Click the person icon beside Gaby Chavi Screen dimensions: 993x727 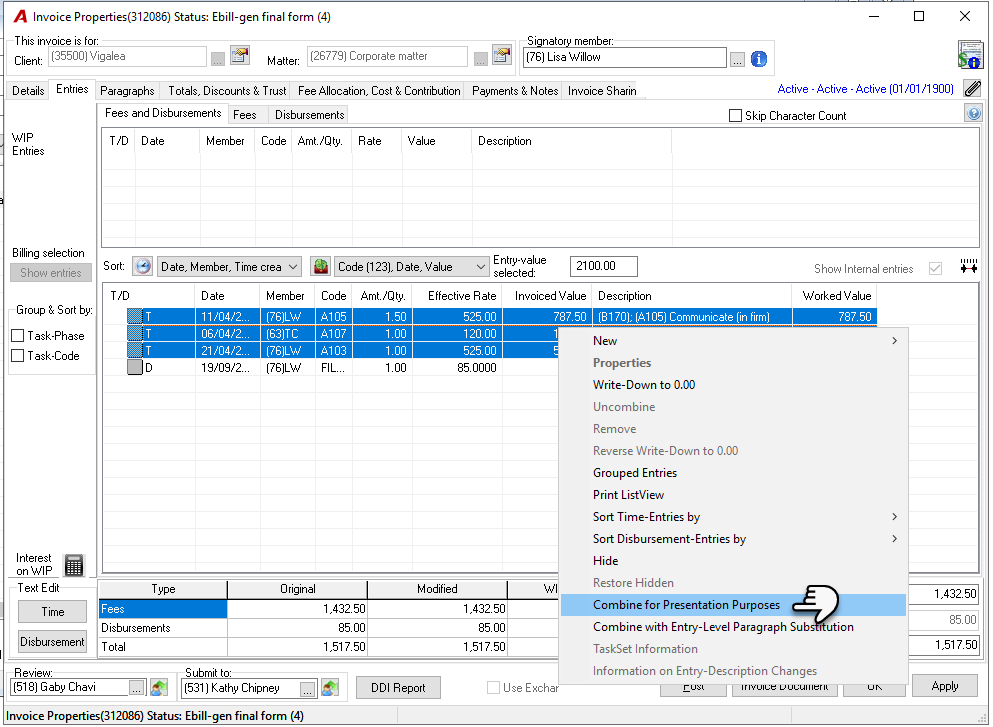(159, 688)
